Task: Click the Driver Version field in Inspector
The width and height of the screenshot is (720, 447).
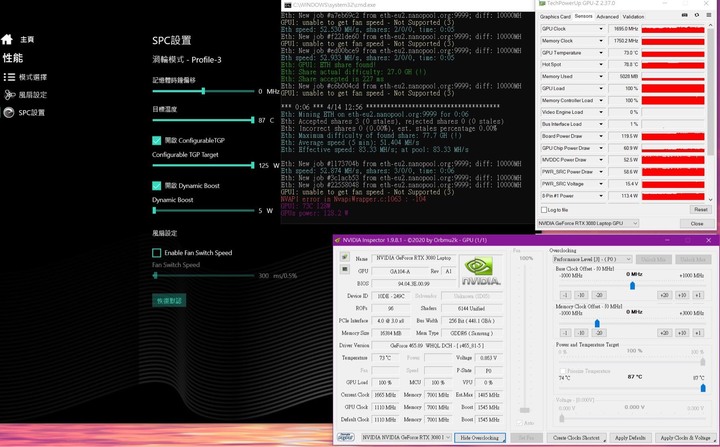Action: [437, 345]
